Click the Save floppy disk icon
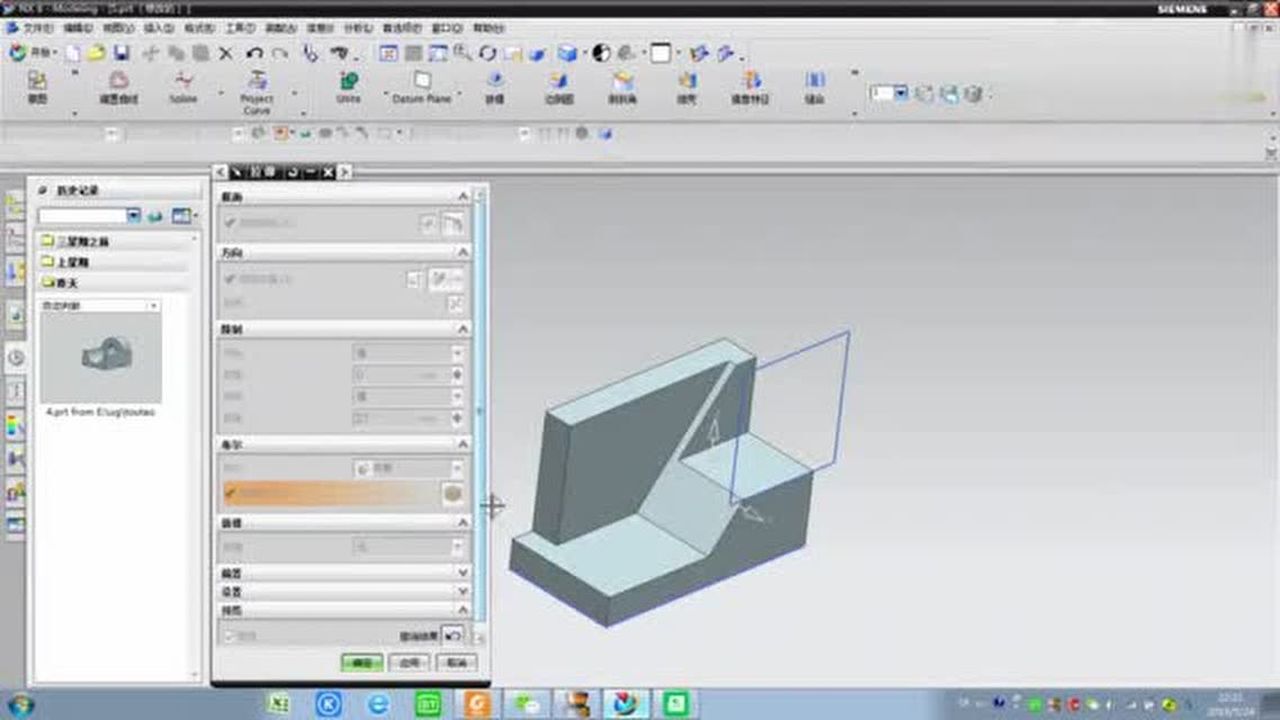Screen dimensions: 1280x720 [x=121, y=53]
